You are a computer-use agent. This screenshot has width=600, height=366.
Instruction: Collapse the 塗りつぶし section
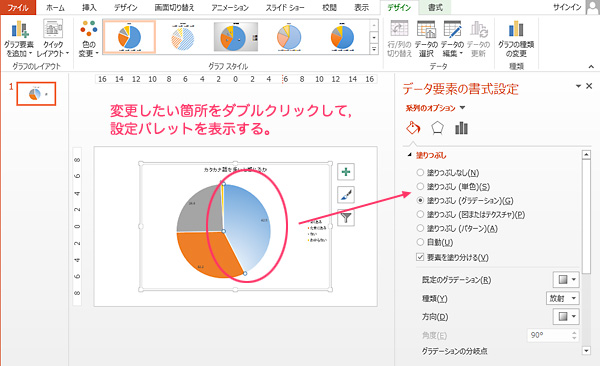410,155
